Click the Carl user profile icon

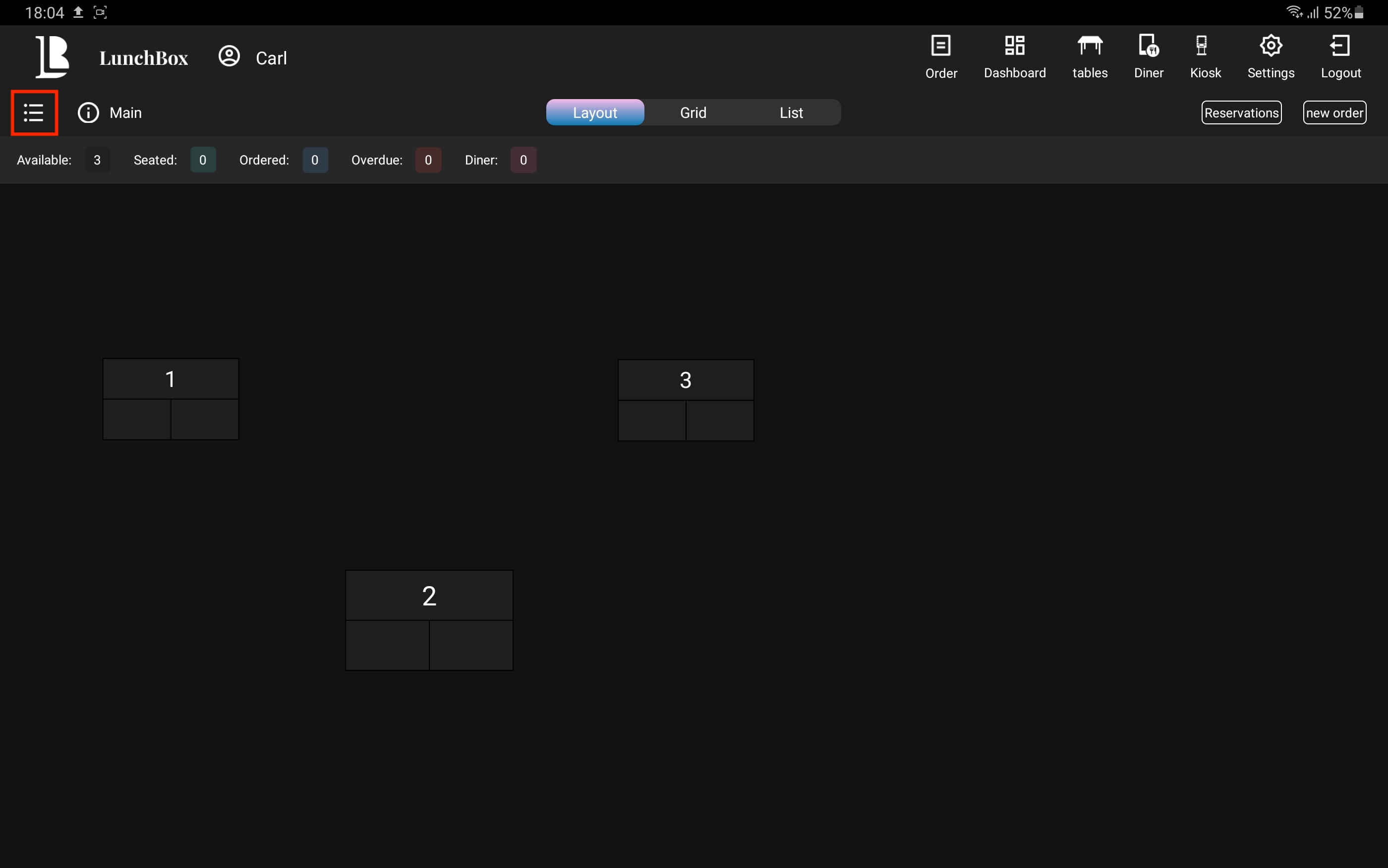pyautogui.click(x=229, y=56)
